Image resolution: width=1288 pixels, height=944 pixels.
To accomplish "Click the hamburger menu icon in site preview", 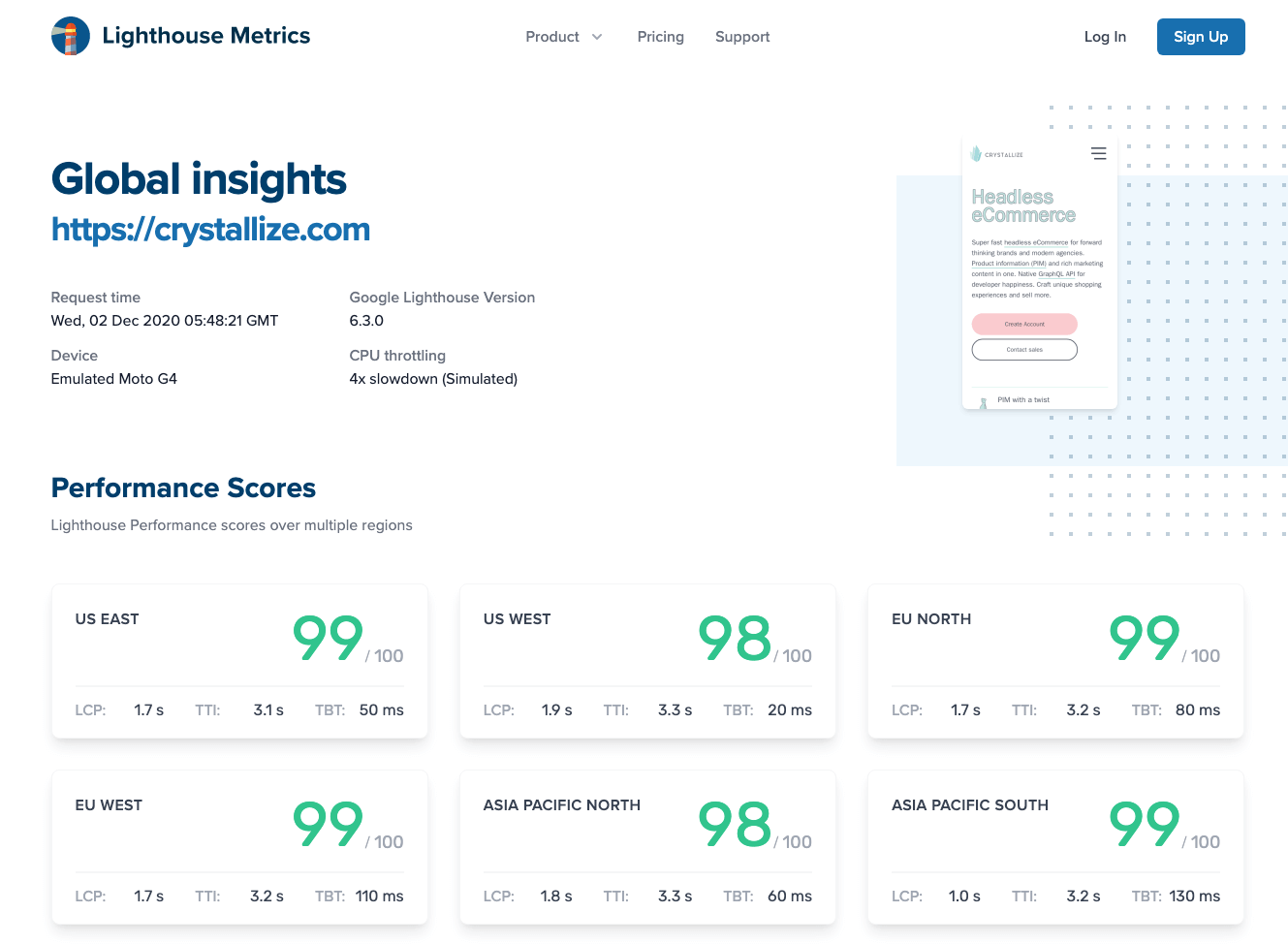I will pyautogui.click(x=1098, y=153).
